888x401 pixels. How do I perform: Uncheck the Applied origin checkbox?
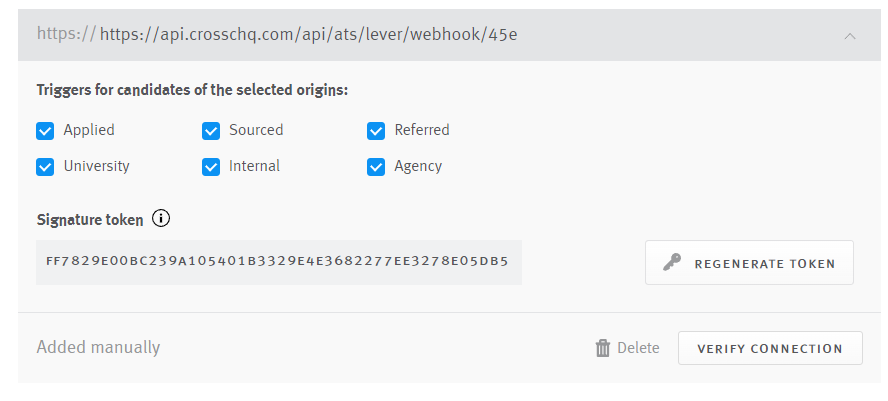click(45, 131)
